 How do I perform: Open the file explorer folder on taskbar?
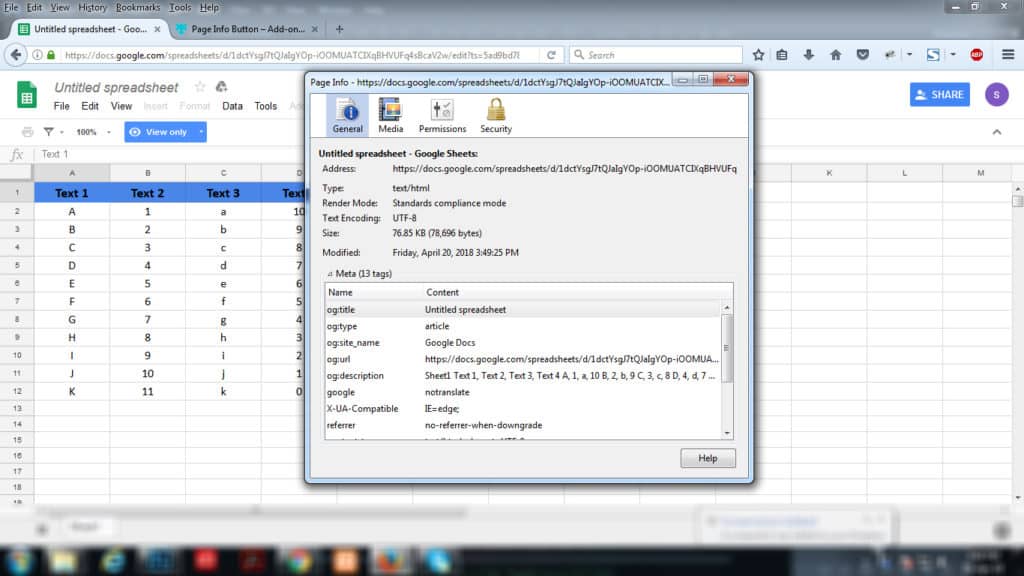(x=63, y=560)
